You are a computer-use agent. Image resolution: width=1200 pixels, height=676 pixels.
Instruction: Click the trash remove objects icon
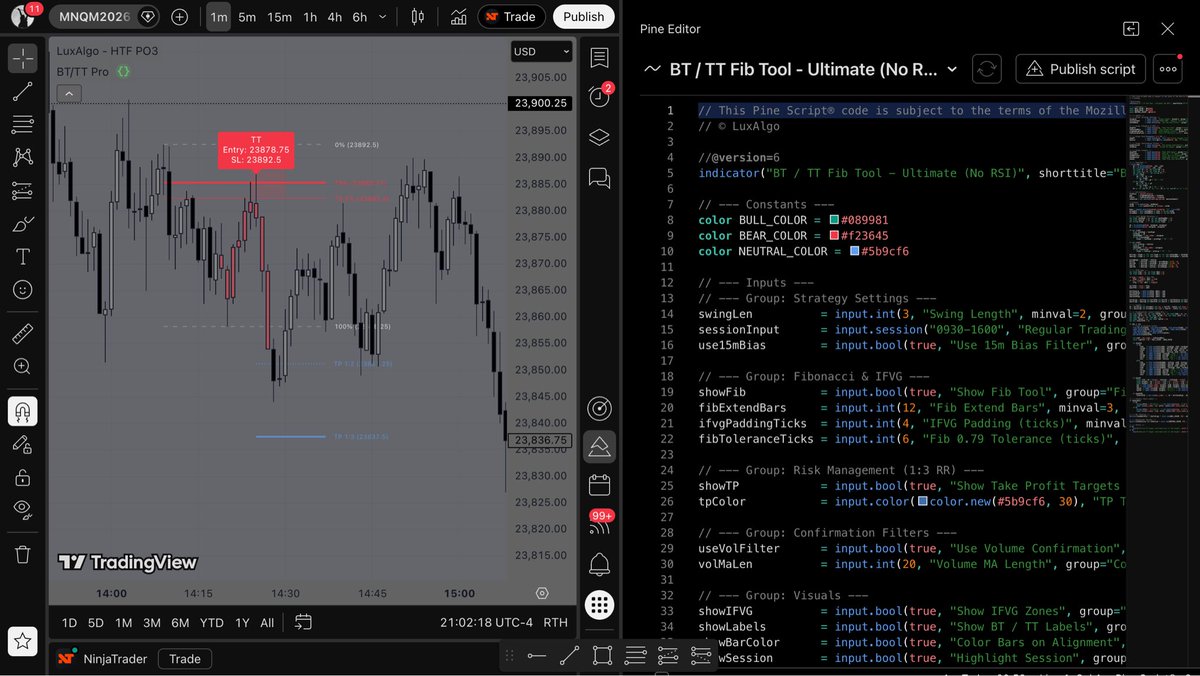[x=23, y=553]
